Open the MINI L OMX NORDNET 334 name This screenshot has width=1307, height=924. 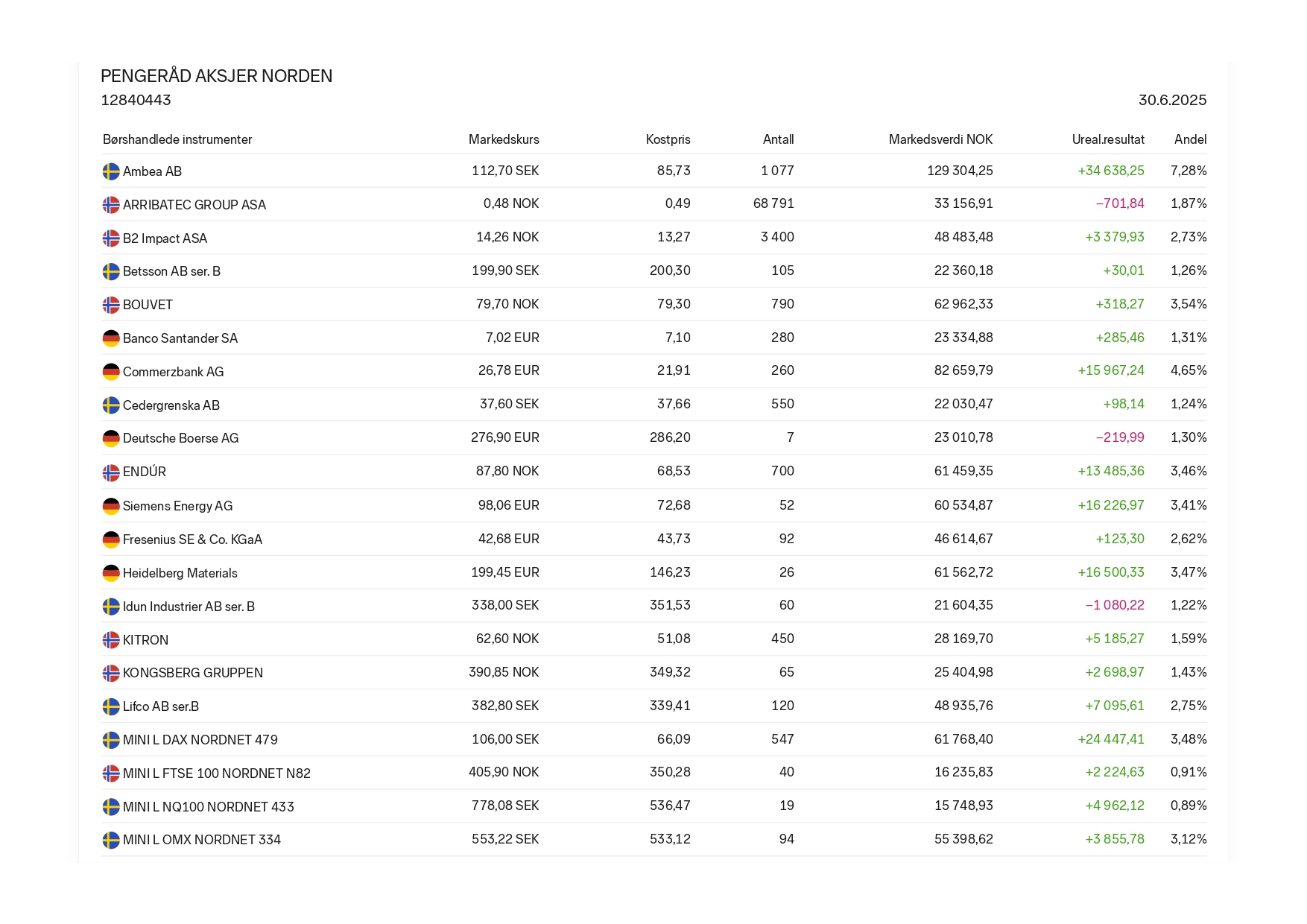[202, 840]
